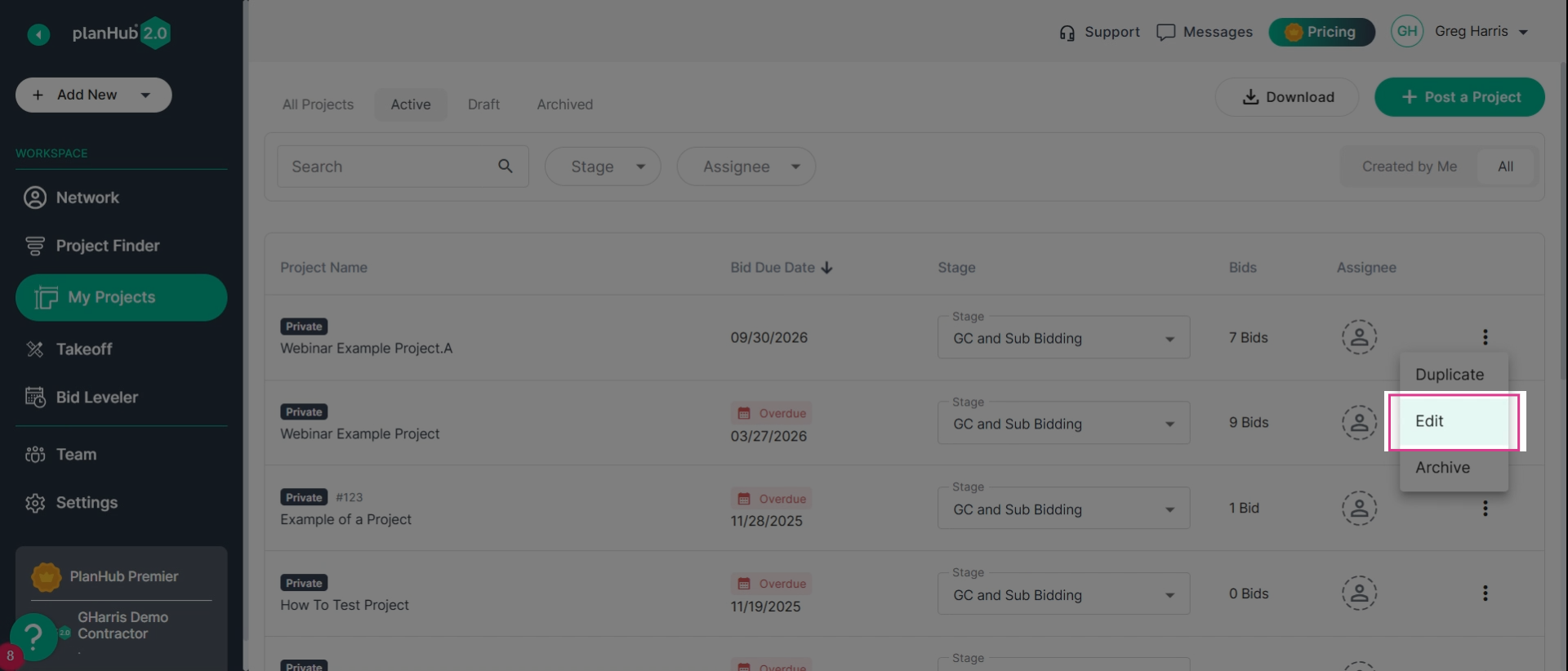Open Messages from the header
The height and width of the screenshot is (671, 1568).
1205,32
